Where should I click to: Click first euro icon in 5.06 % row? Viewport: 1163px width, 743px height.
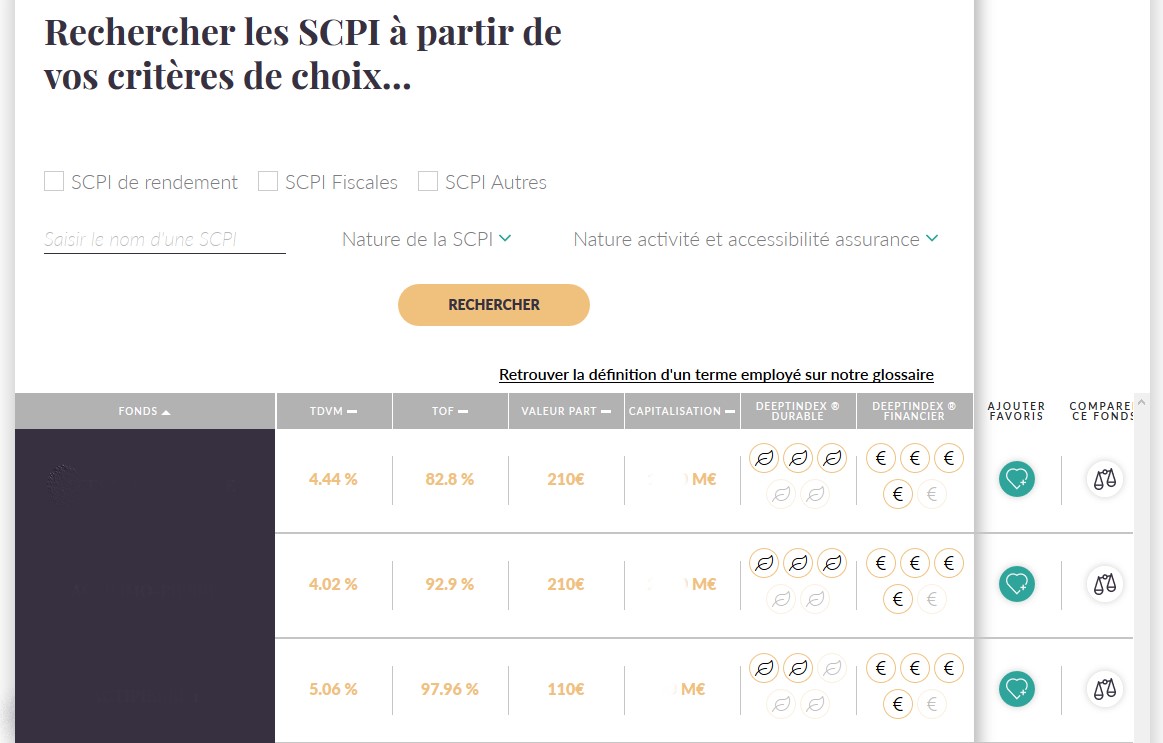click(880, 668)
